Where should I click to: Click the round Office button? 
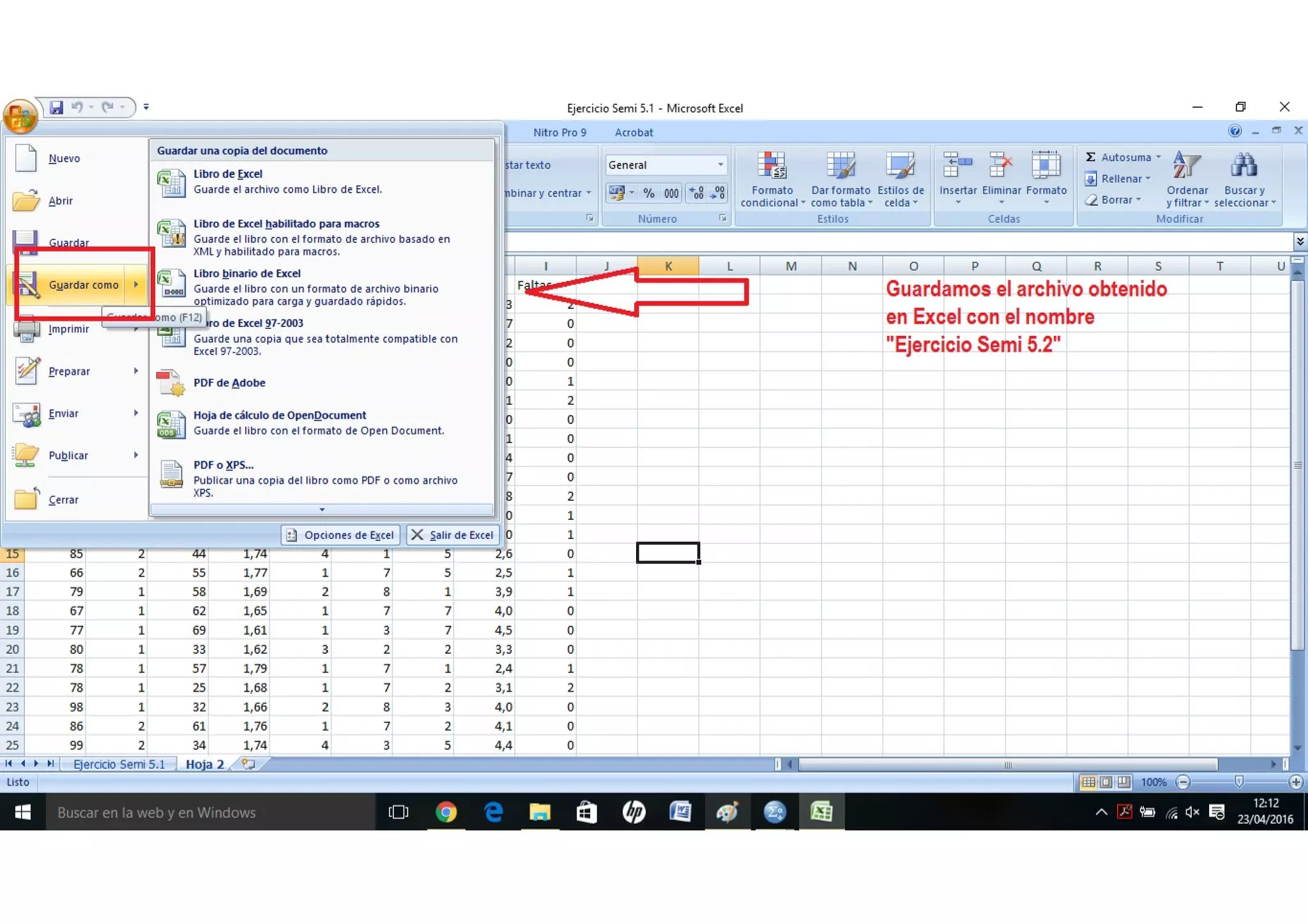click(x=20, y=117)
